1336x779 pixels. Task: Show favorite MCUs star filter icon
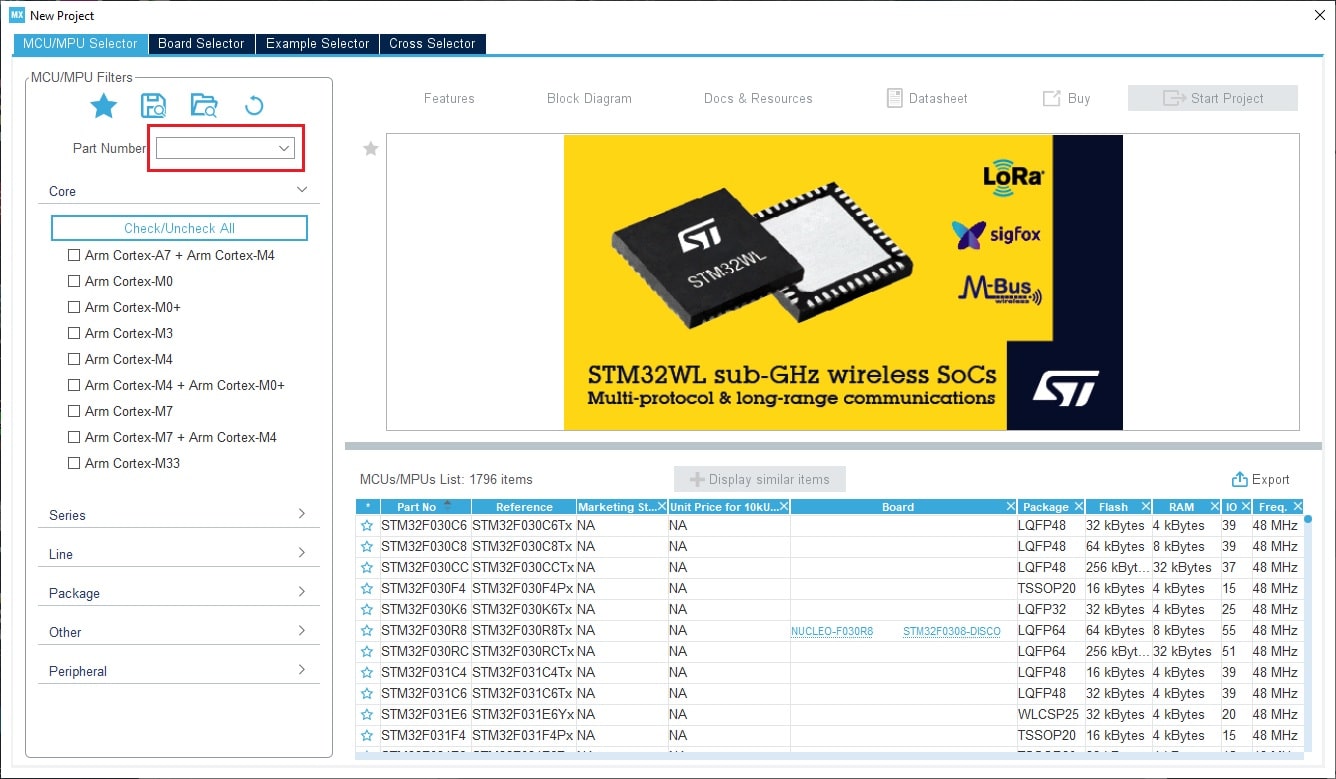pyautogui.click(x=104, y=105)
